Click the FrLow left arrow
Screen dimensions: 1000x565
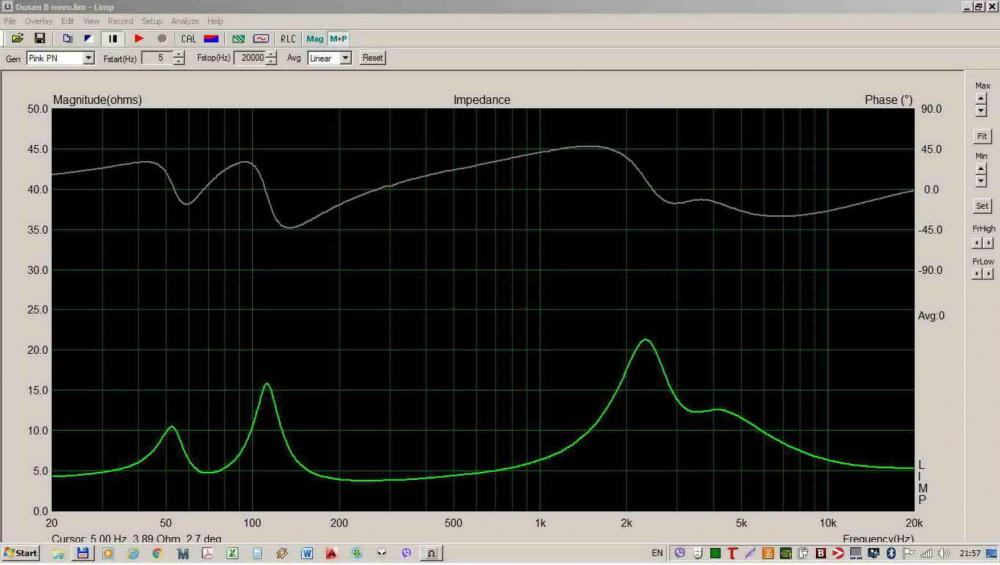976,274
